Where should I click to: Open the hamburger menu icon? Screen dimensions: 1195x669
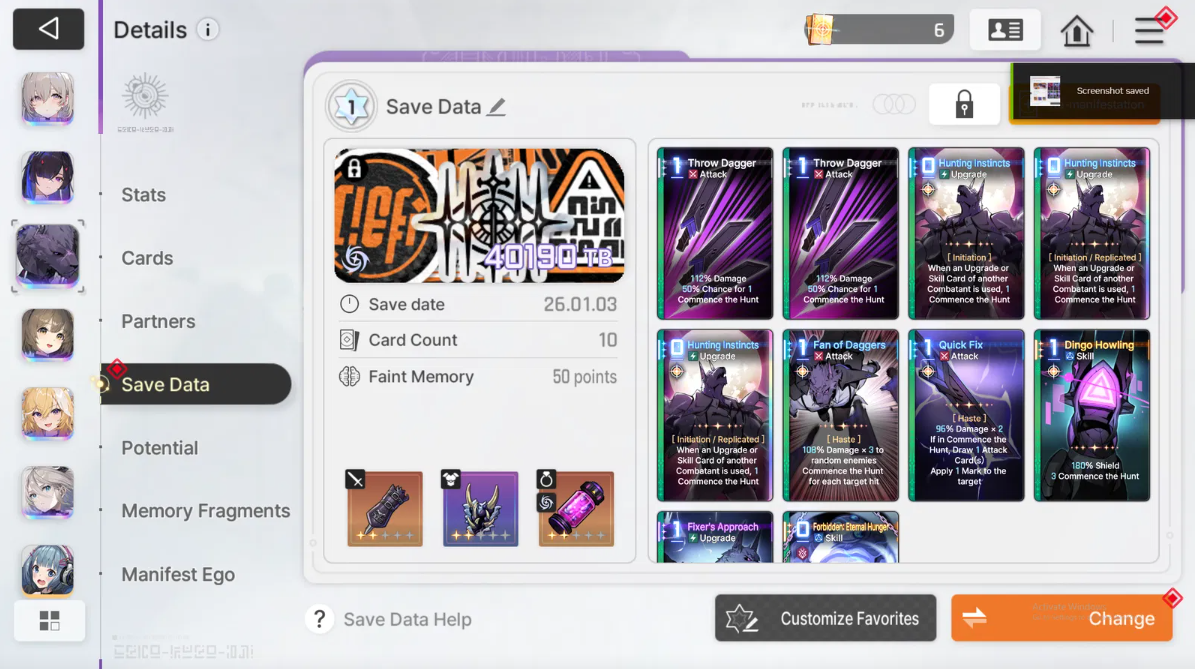click(1149, 30)
